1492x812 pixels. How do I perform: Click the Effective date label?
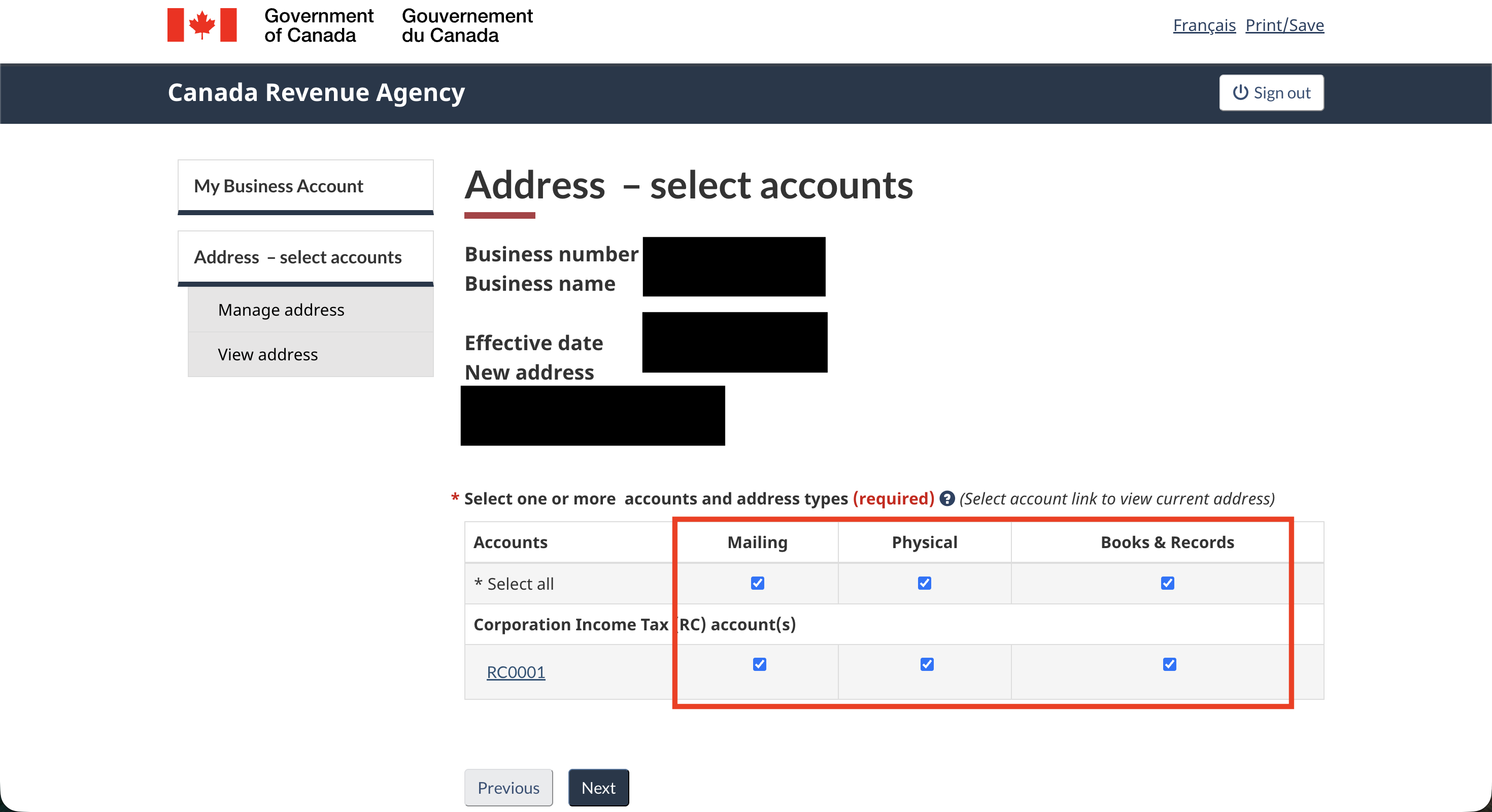(x=533, y=343)
